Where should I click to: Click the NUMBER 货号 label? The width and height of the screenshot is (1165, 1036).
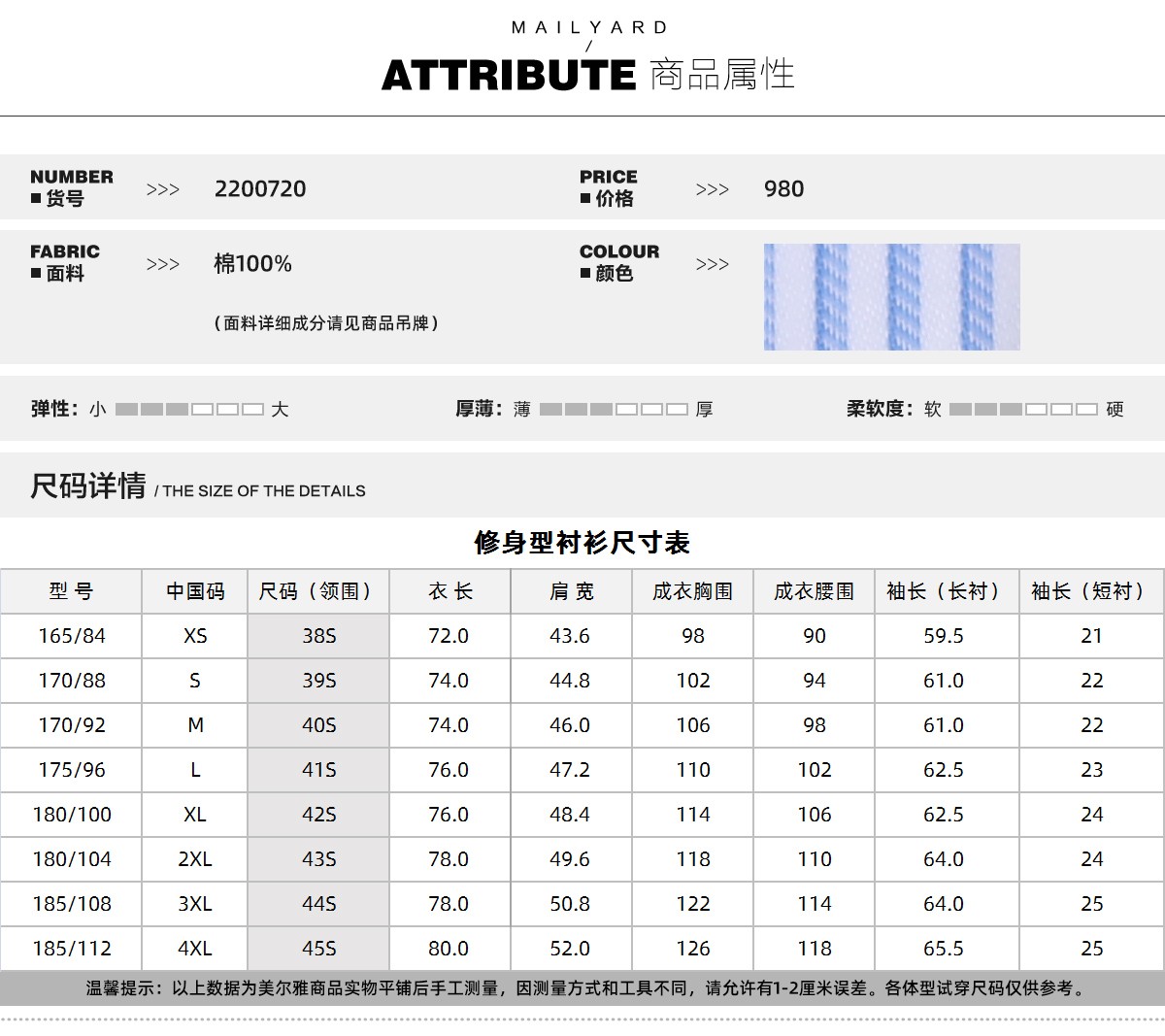tap(72, 188)
